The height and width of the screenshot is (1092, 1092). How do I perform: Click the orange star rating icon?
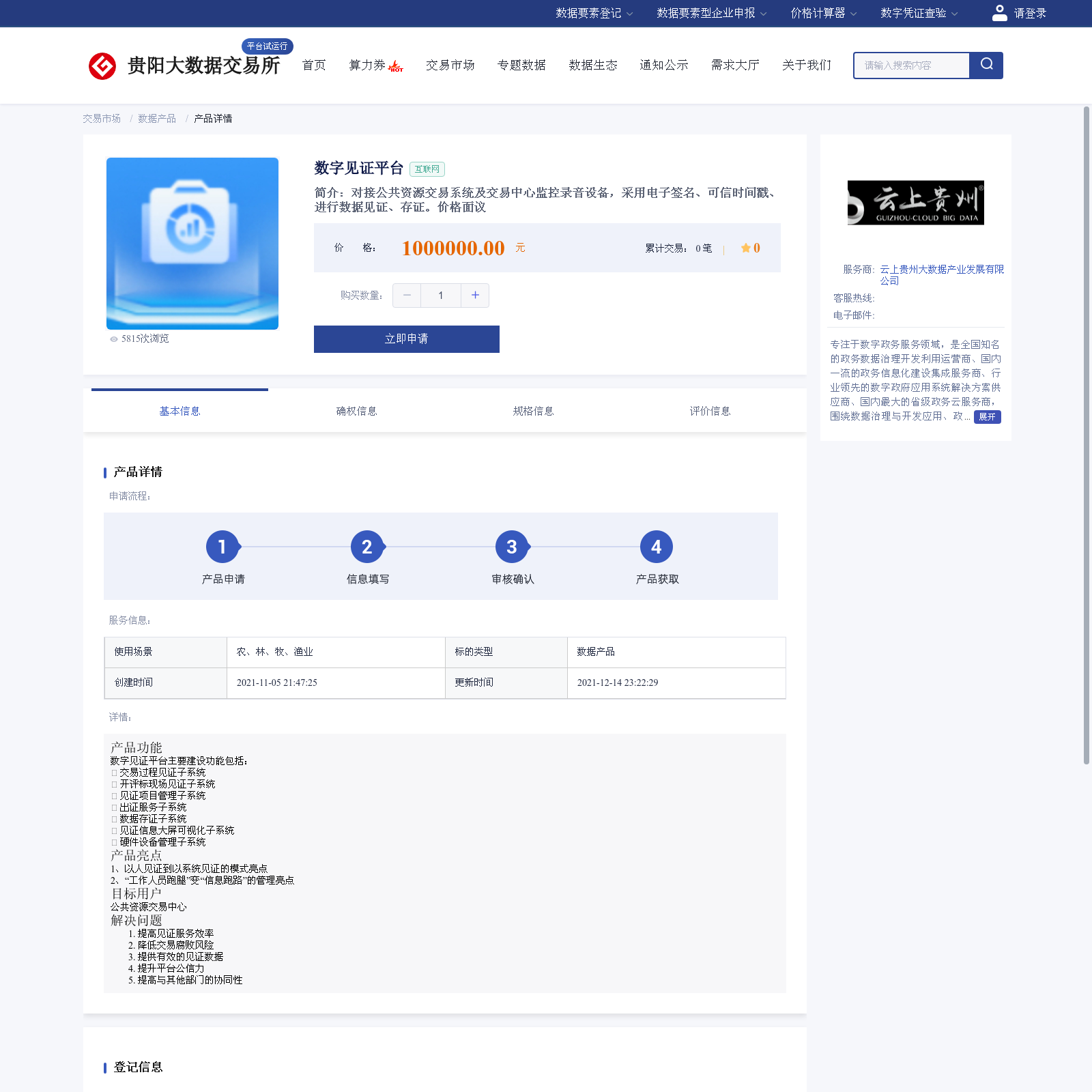click(745, 248)
